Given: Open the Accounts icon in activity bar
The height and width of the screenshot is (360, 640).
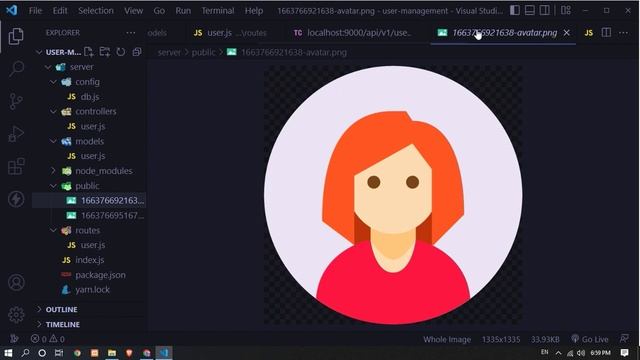Looking at the screenshot, I should click(x=16, y=282).
